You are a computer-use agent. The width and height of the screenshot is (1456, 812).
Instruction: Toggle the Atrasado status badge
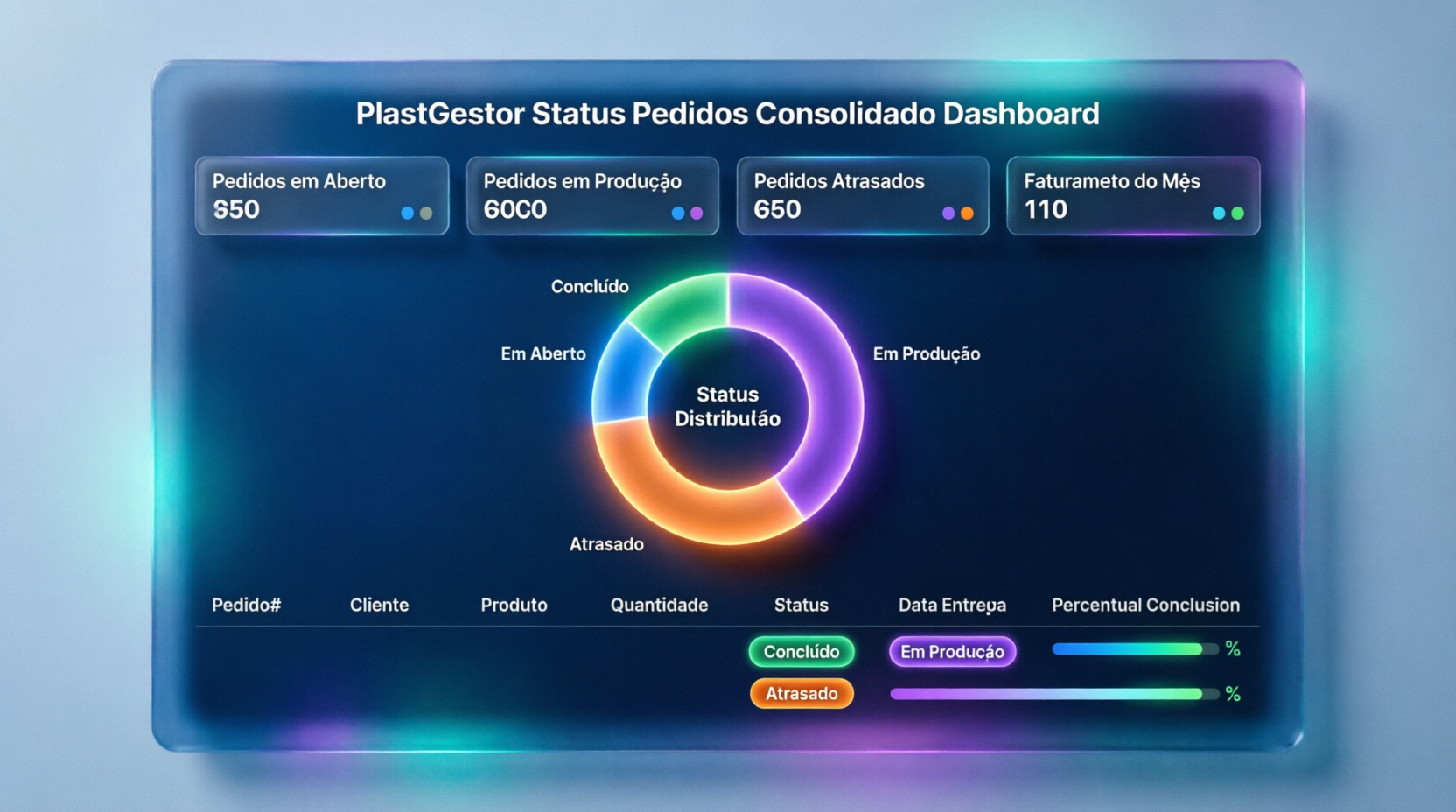click(801, 693)
